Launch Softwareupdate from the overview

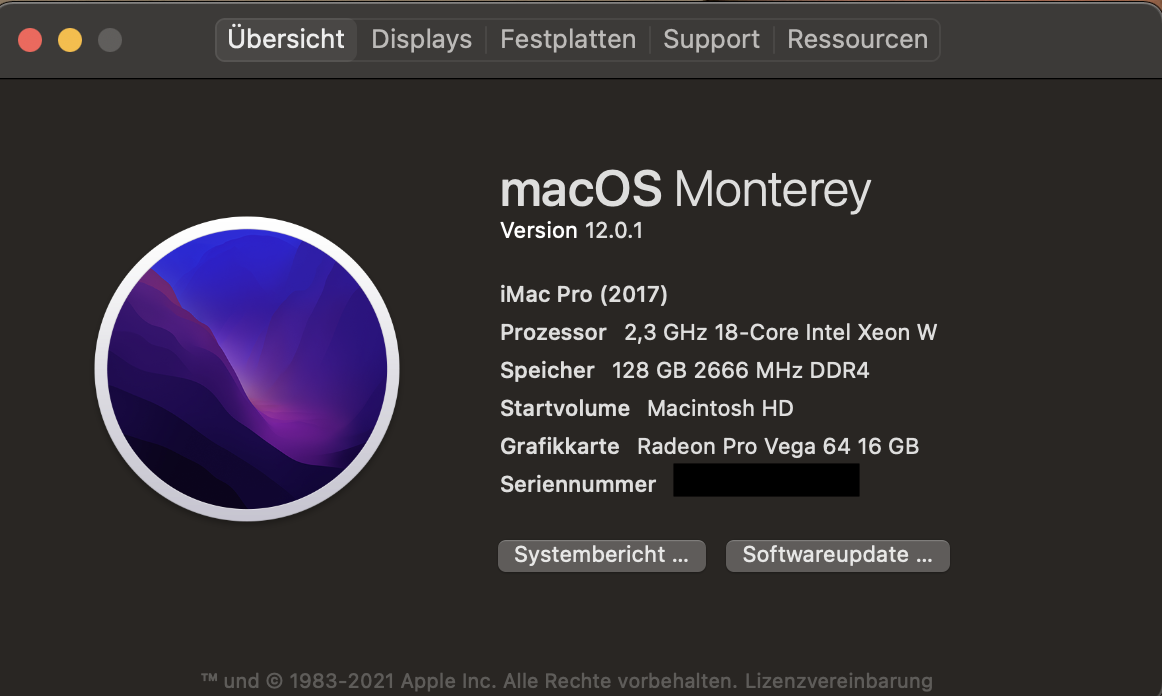[x=837, y=555]
